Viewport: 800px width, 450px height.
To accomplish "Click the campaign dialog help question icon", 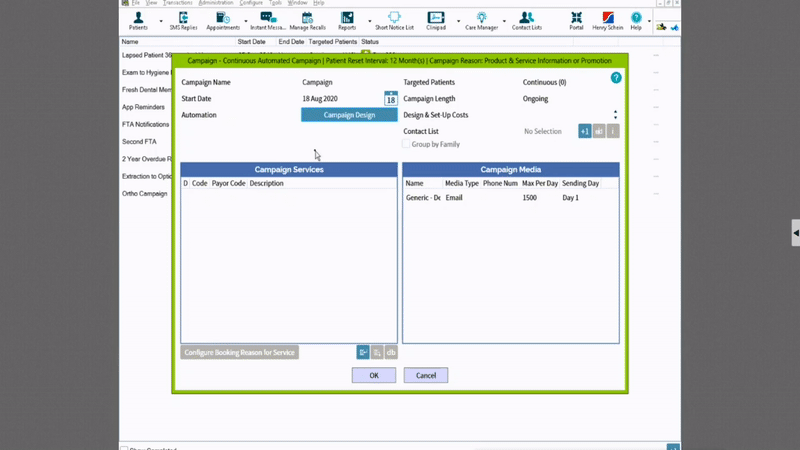I will pyautogui.click(x=616, y=78).
